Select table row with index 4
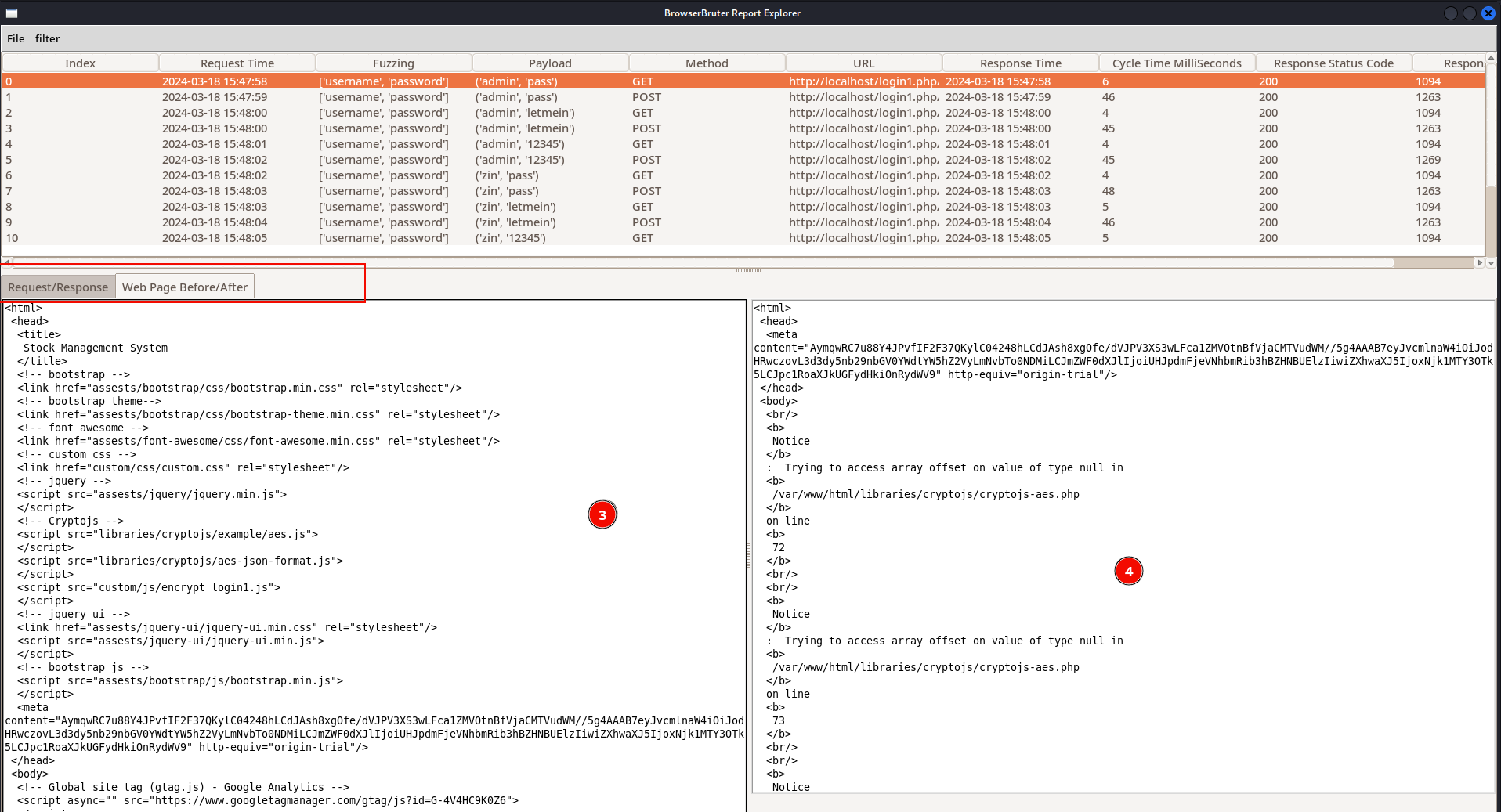This screenshot has height=812, width=1501. (743, 144)
